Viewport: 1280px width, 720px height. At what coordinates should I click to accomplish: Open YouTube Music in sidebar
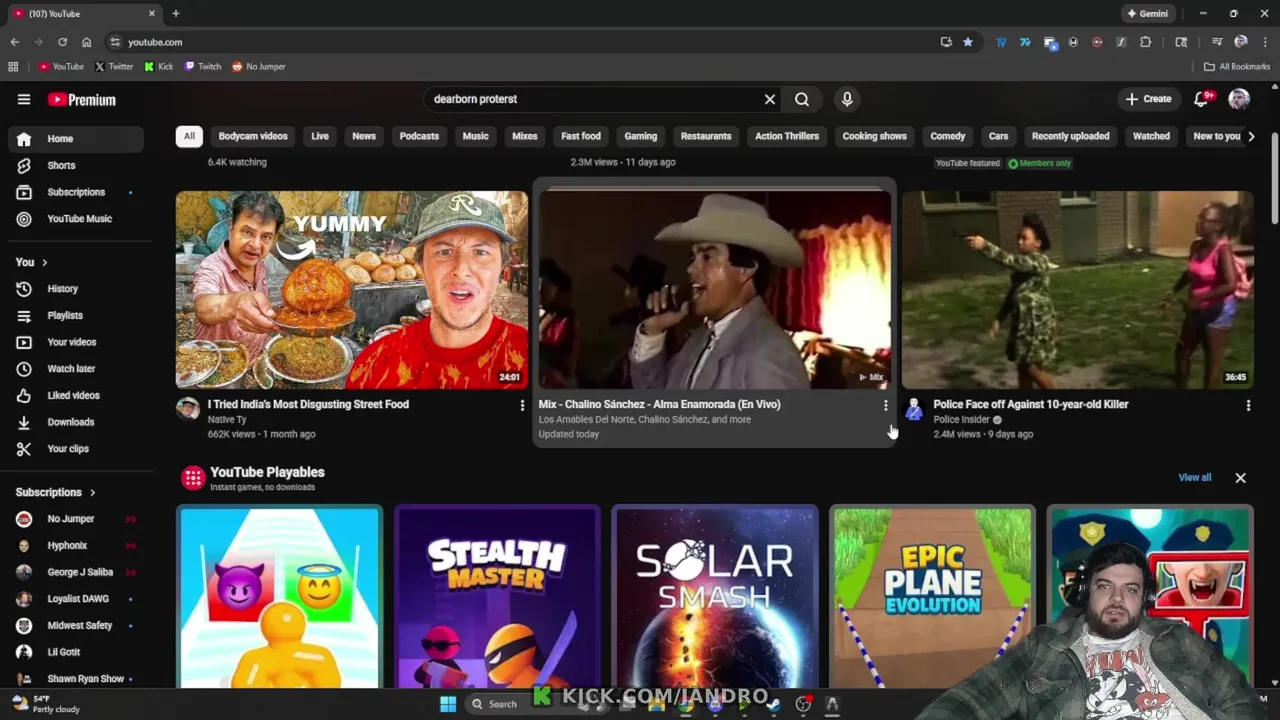tap(76, 218)
